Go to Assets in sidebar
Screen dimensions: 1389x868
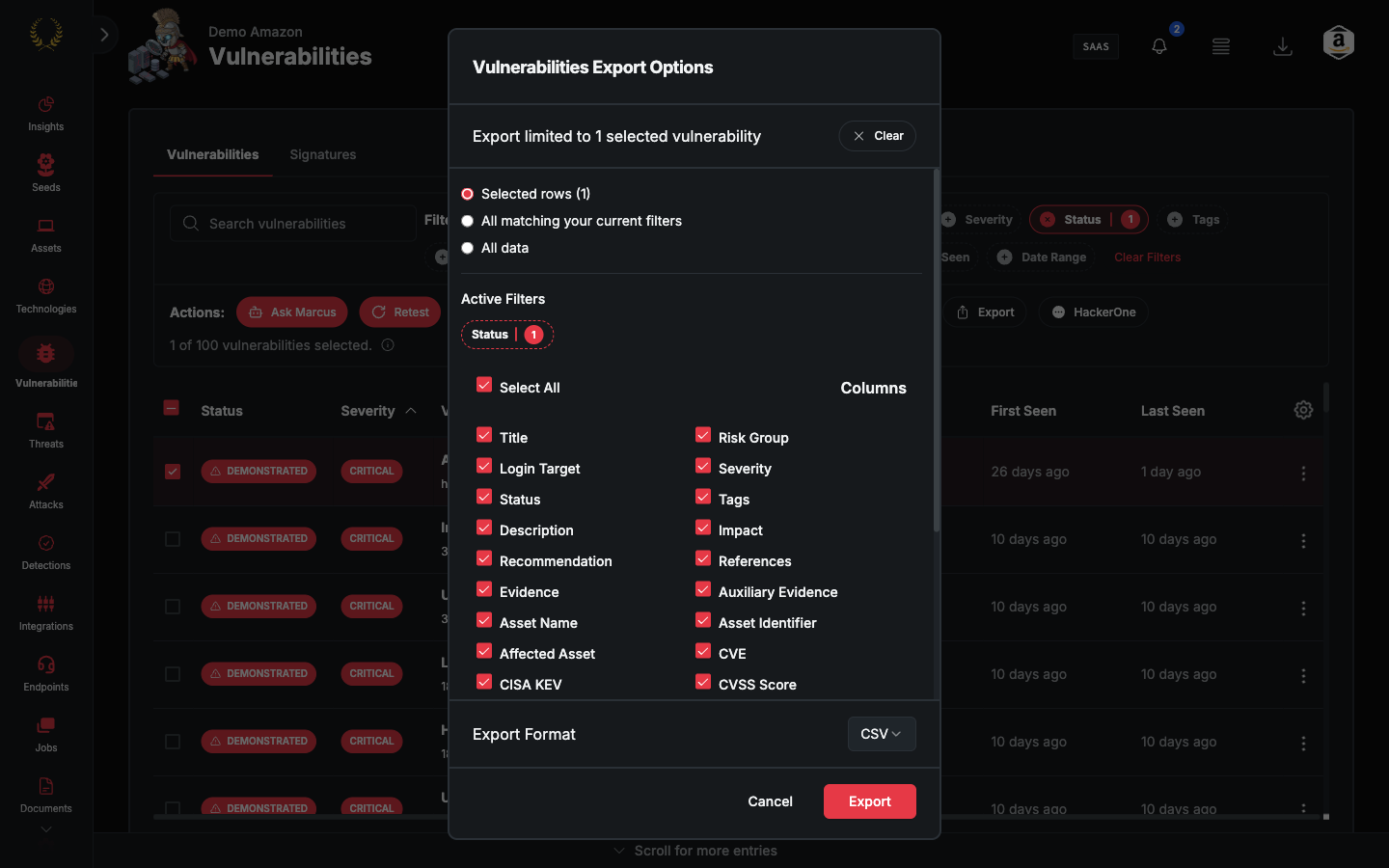coord(45,235)
